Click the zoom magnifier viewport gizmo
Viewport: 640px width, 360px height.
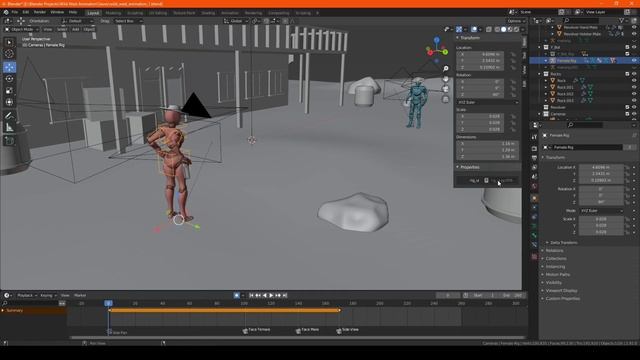tap(446, 69)
